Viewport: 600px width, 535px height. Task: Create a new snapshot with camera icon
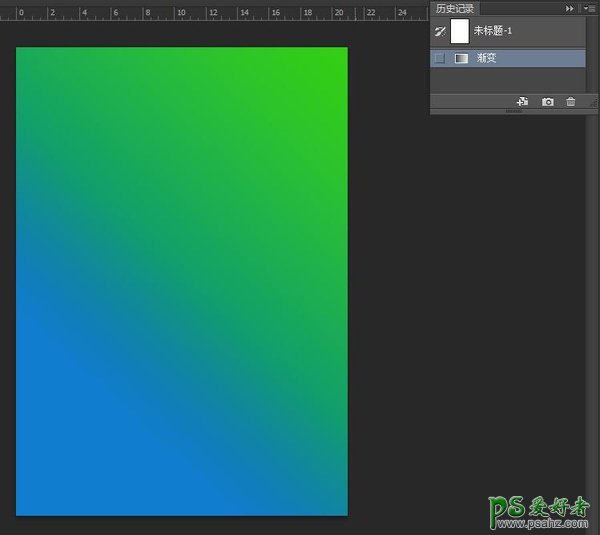548,102
